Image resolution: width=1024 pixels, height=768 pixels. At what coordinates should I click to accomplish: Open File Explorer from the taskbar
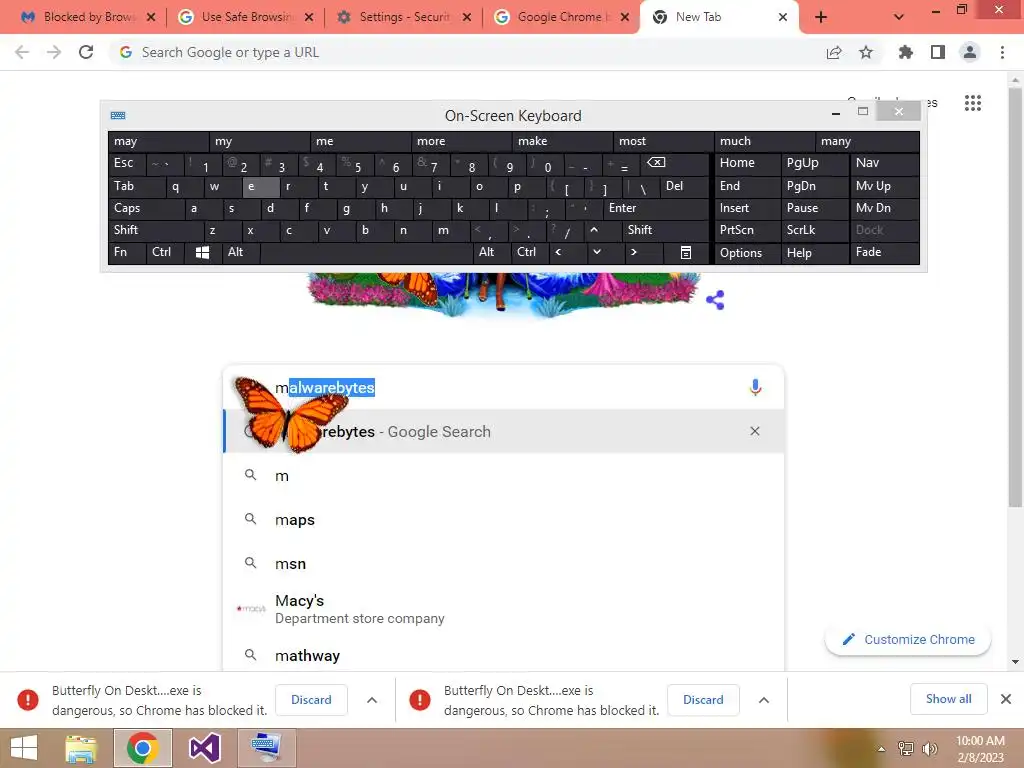tap(81, 748)
